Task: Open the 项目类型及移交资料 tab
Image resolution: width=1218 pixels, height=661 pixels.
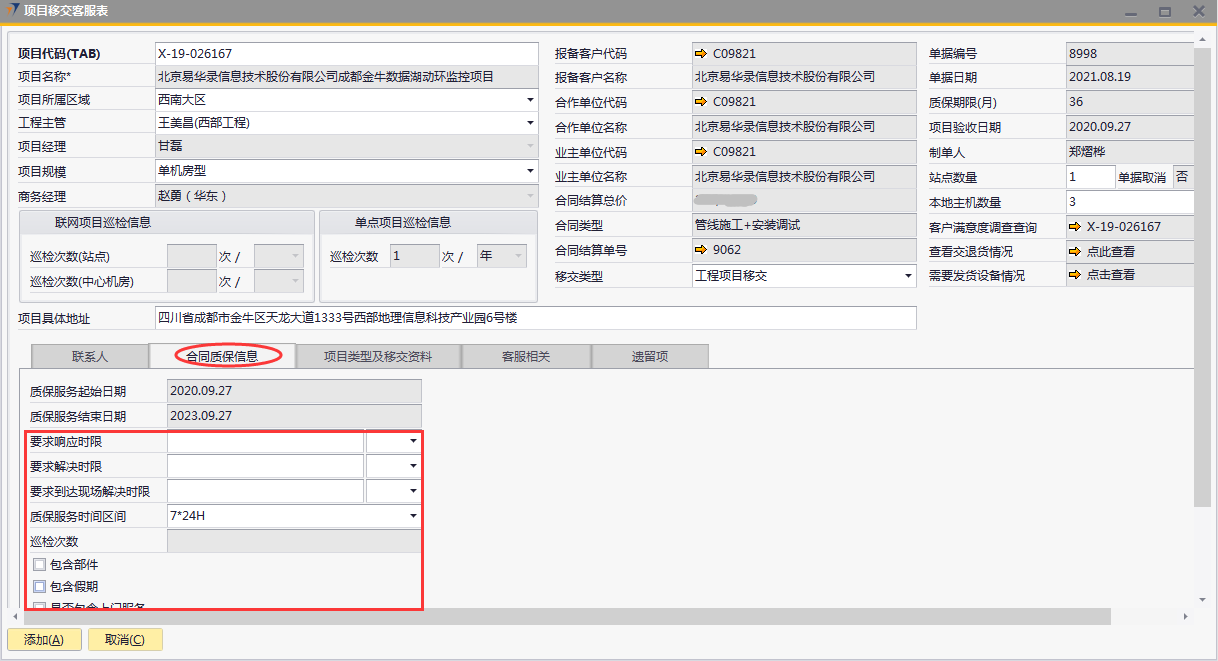Action: pyautogui.click(x=378, y=356)
